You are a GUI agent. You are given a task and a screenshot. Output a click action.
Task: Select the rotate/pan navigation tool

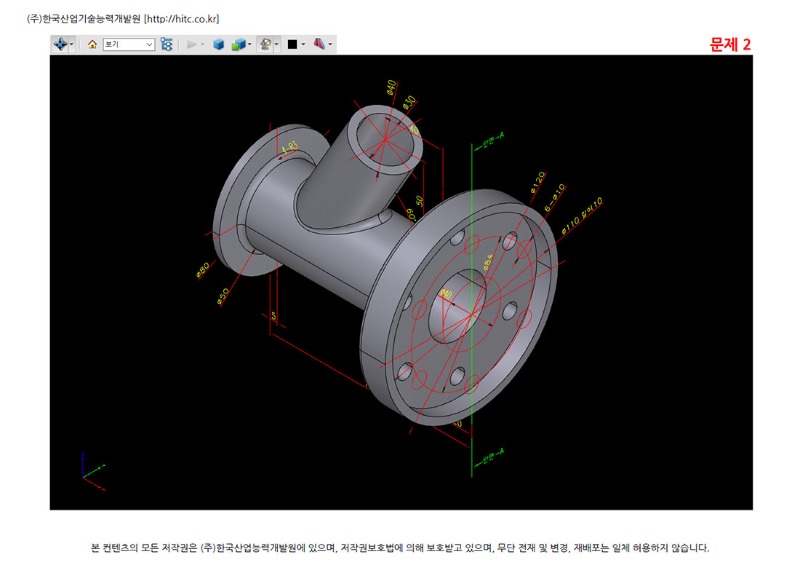click(60, 44)
